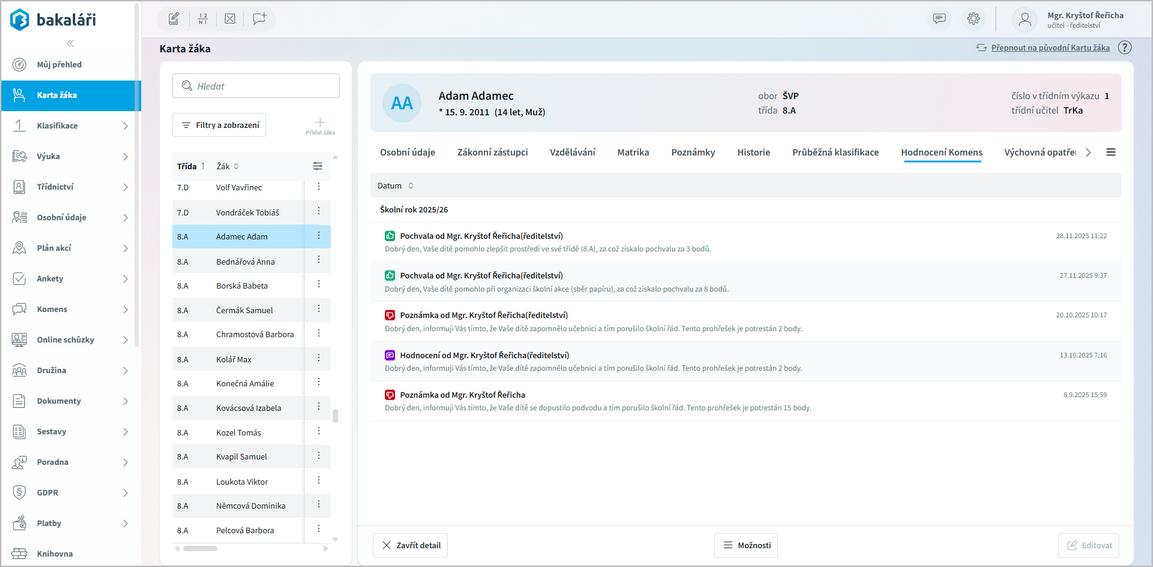Image resolution: width=1153 pixels, height=567 pixels.
Task: Open the messages chat icon in header
Action: [939, 19]
